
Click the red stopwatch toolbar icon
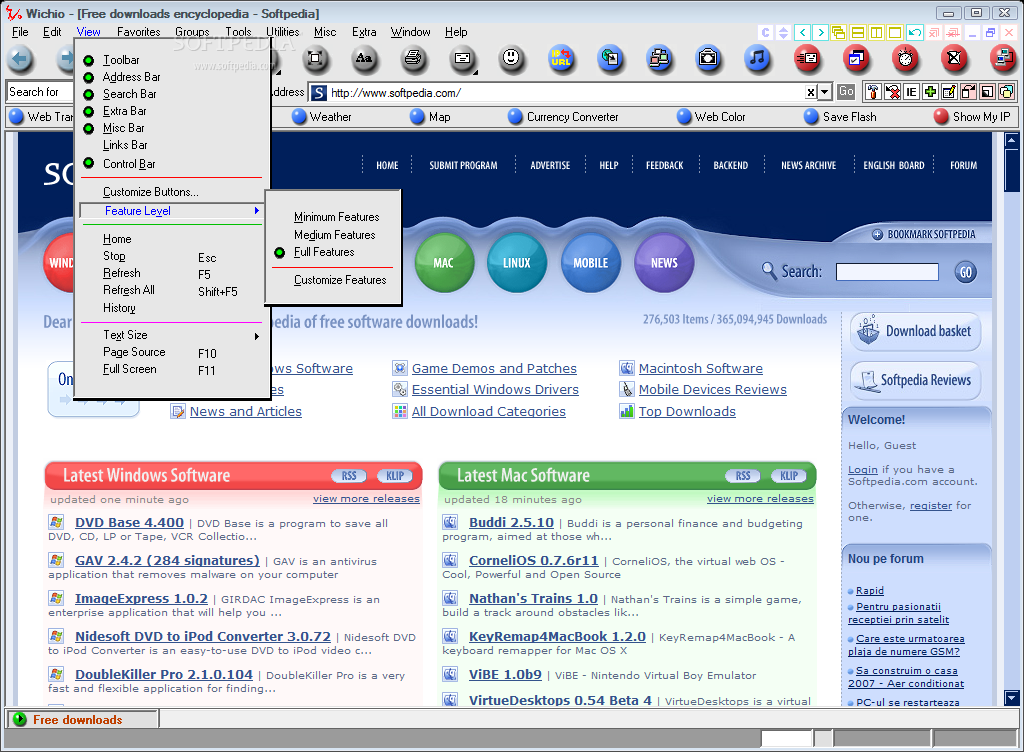pos(905,59)
